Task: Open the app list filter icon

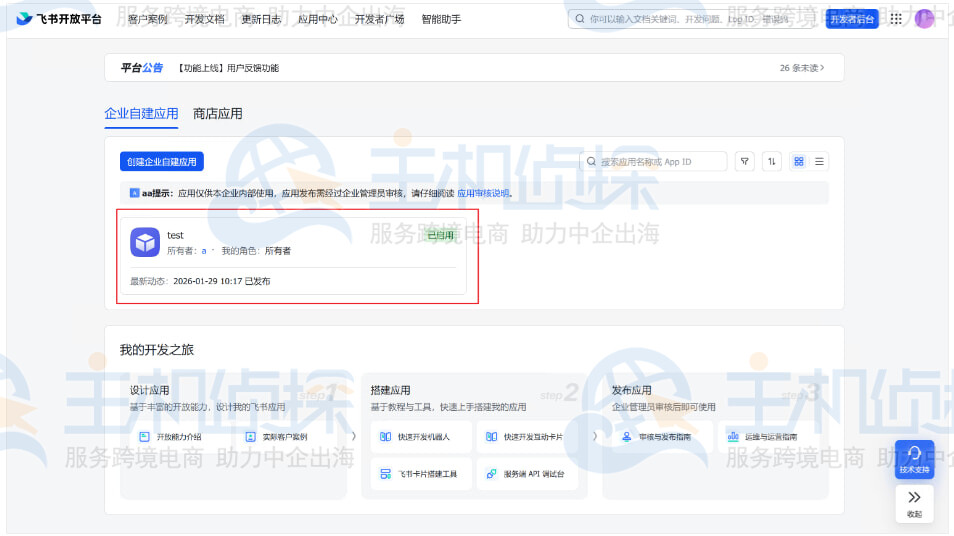Action: click(x=745, y=162)
